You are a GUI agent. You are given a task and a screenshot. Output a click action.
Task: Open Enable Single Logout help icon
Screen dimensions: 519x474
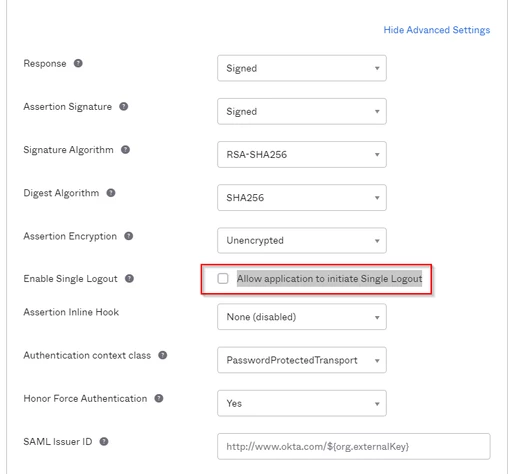click(129, 278)
